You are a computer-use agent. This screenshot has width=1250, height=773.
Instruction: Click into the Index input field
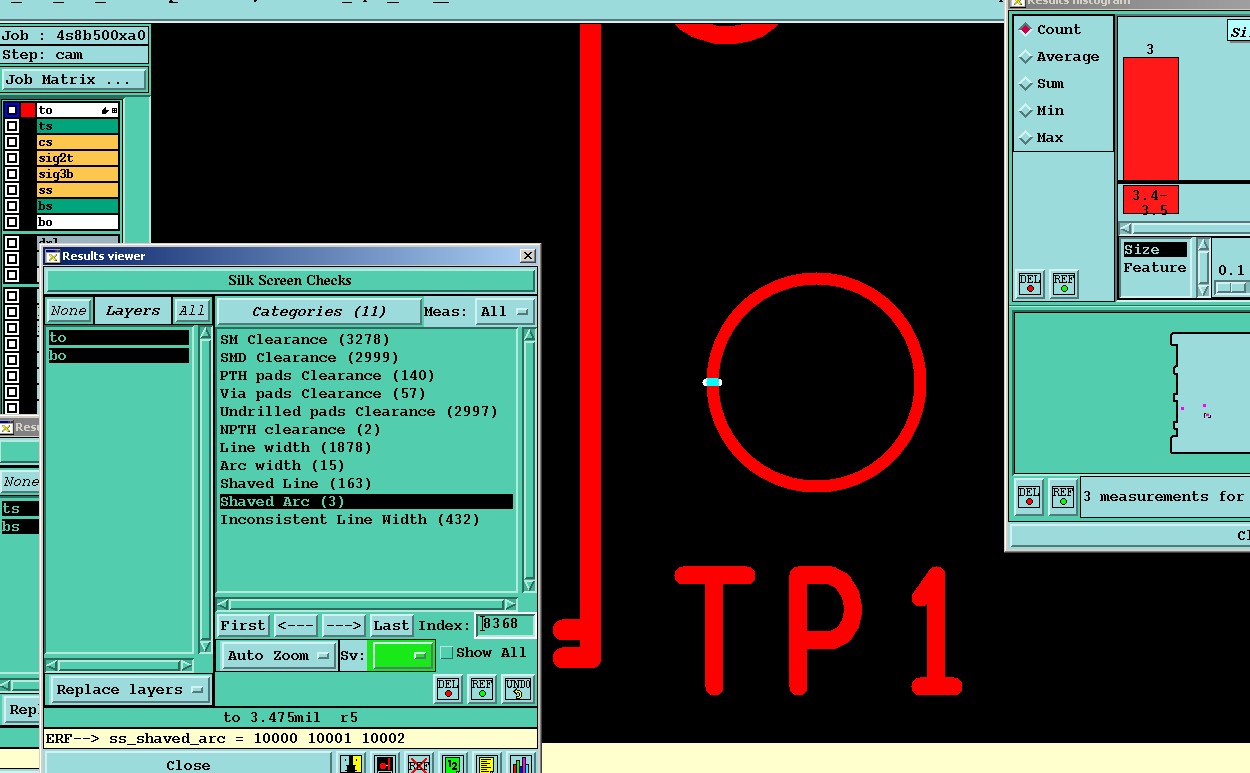tap(505, 624)
